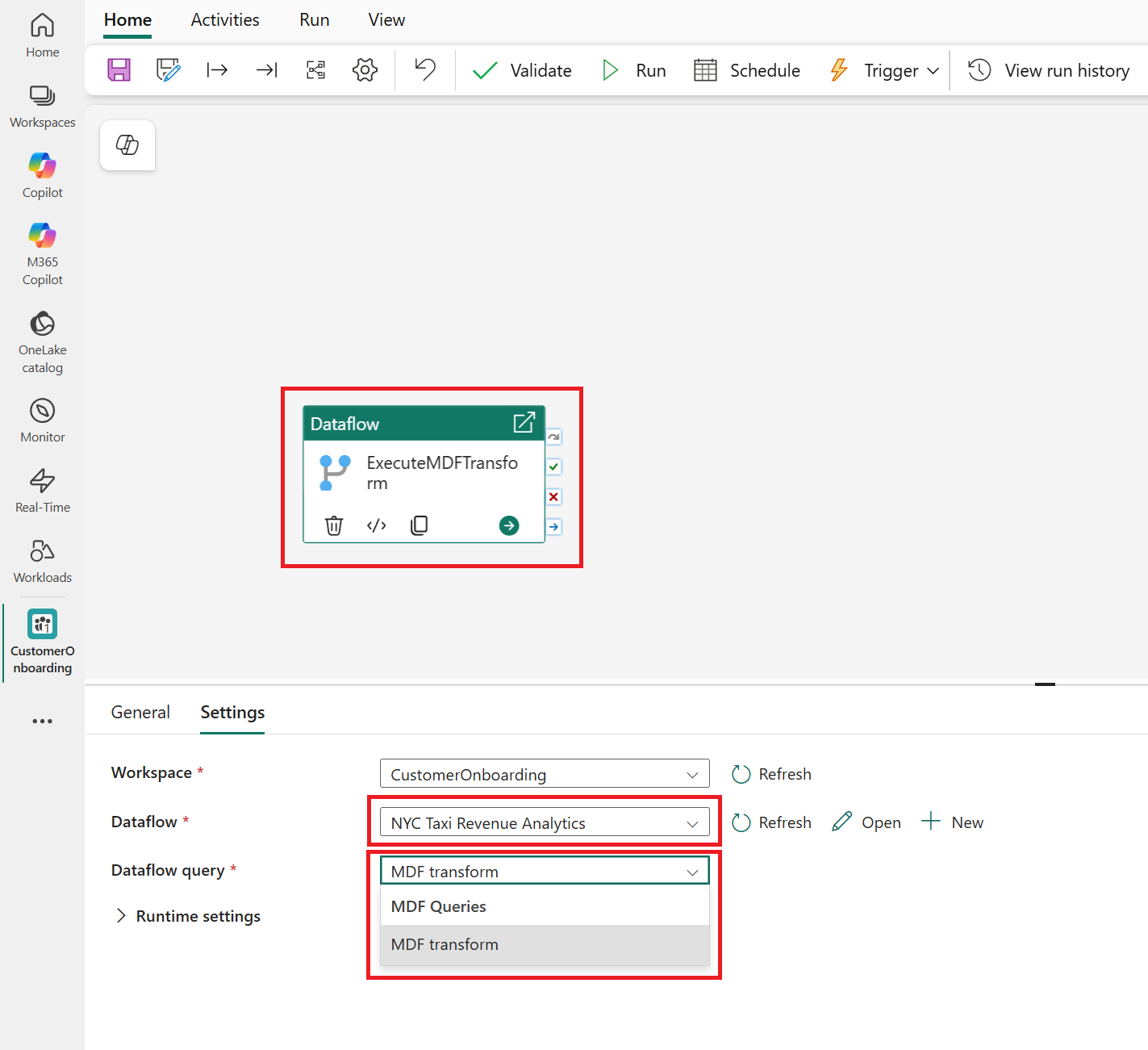Switch to the Activities ribbon tab
Viewport: 1148px width, 1050px height.
tap(225, 20)
